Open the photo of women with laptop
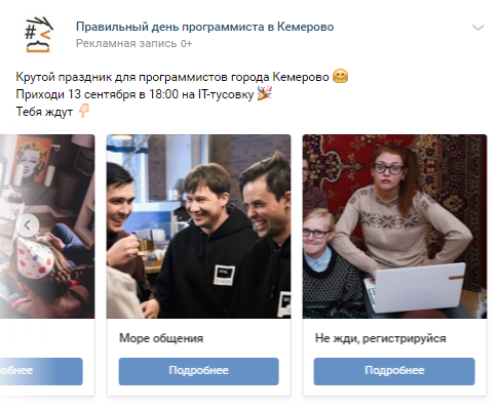The image size is (500, 412). click(395, 226)
